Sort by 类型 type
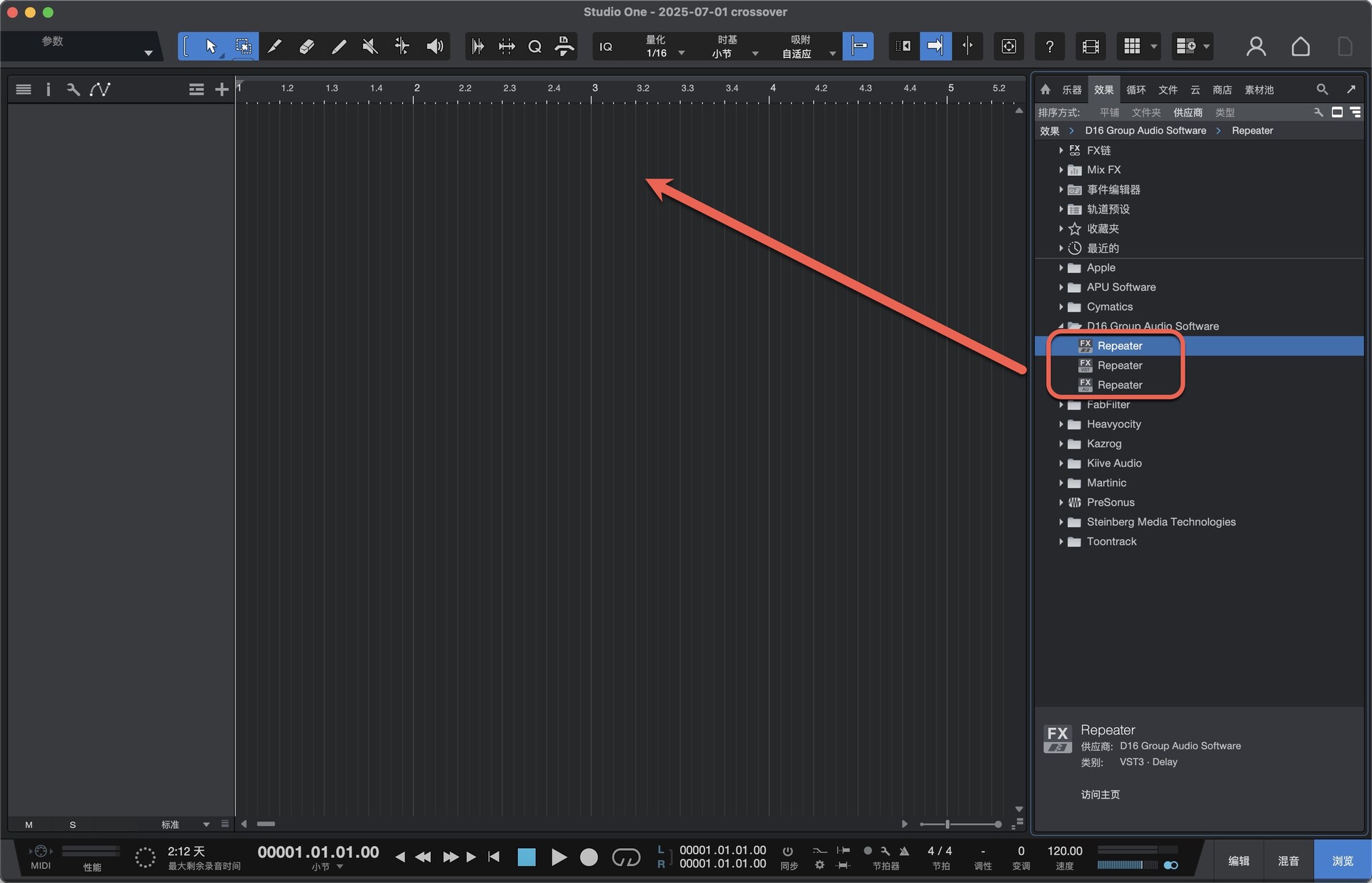This screenshot has width=1372, height=883. [x=1225, y=112]
